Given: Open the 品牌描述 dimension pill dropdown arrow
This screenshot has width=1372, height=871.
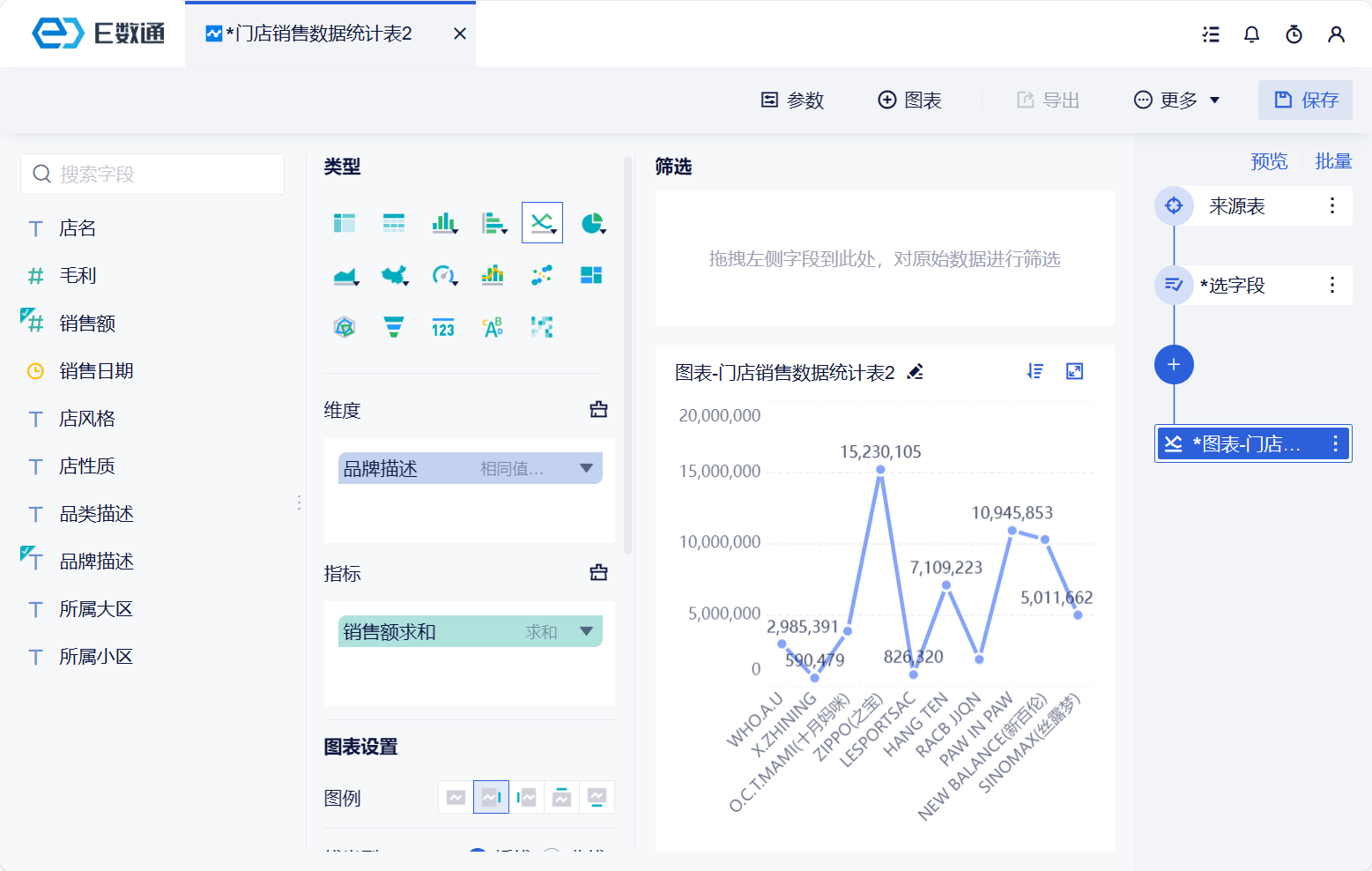Looking at the screenshot, I should click(x=586, y=468).
